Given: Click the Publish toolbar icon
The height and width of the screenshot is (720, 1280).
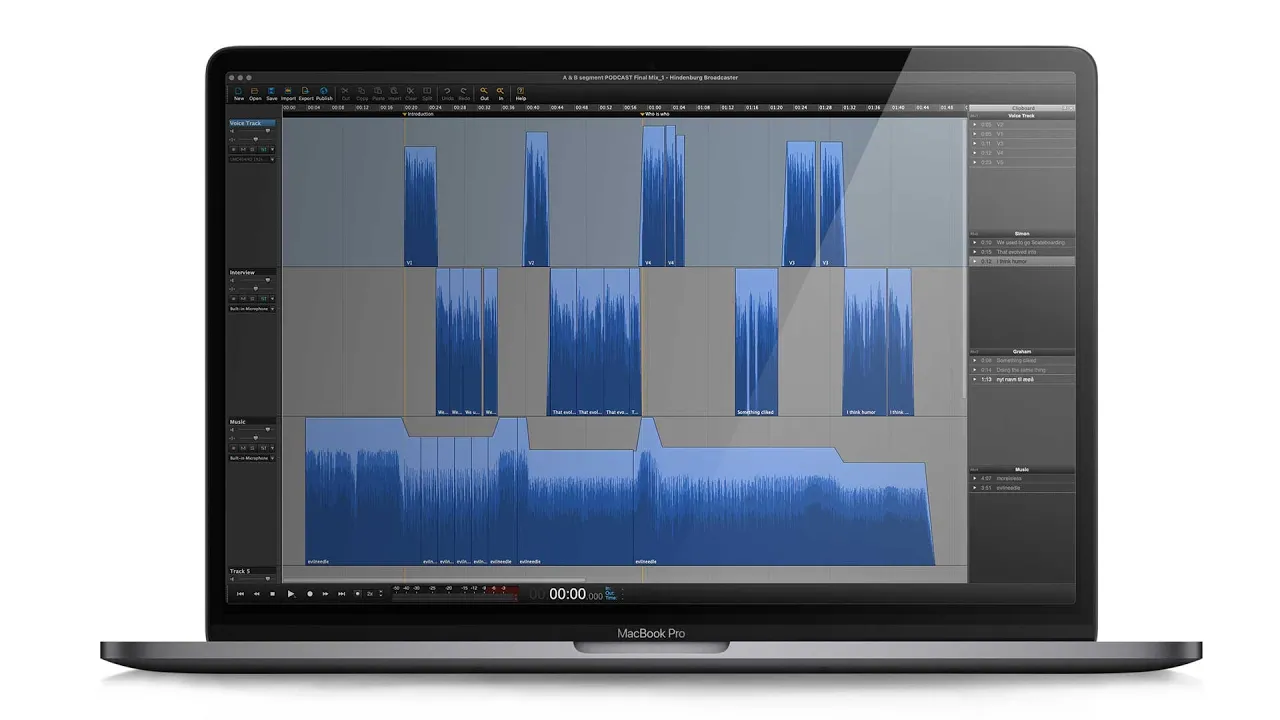Looking at the screenshot, I should pos(324,94).
